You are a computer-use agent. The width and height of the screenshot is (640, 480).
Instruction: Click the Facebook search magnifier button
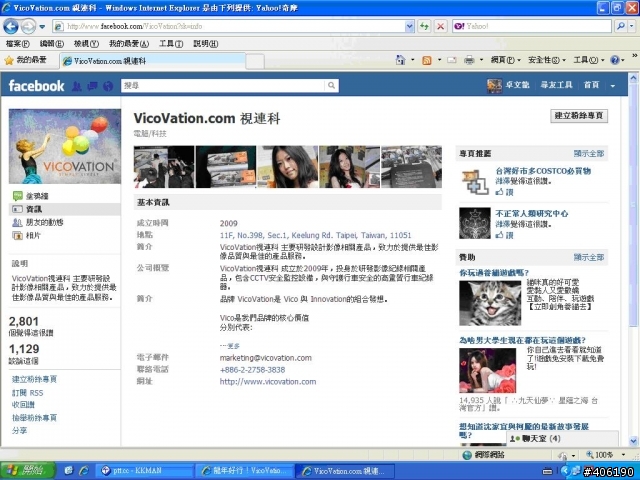click(x=331, y=85)
